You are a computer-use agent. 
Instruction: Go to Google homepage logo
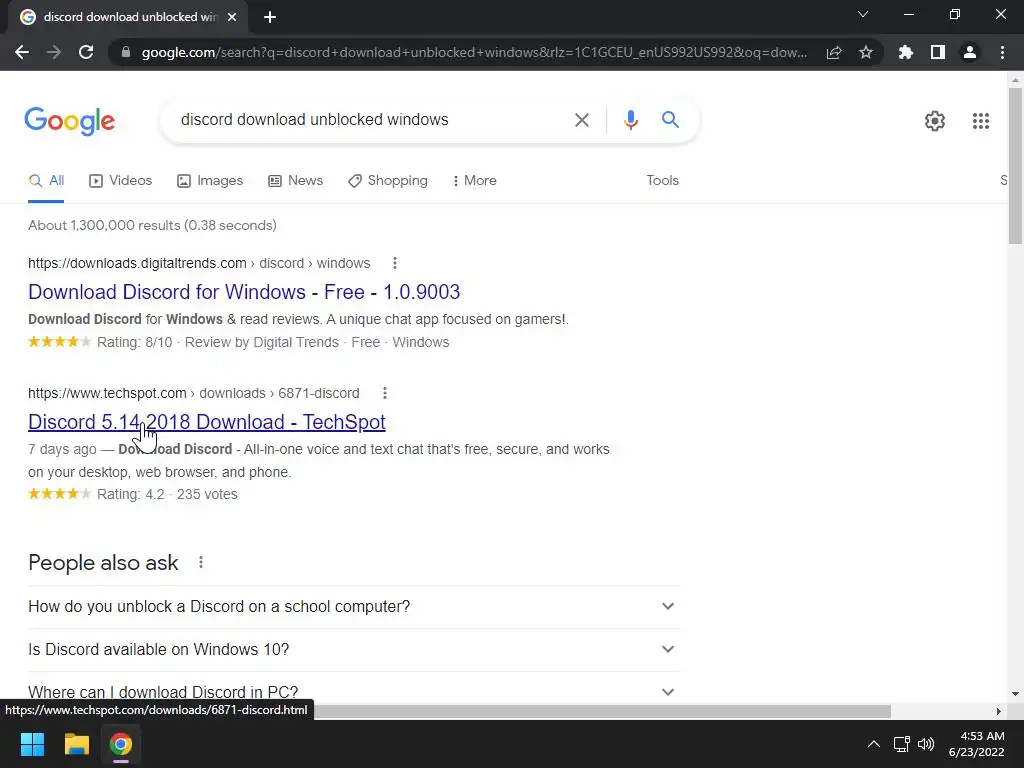[69, 121]
